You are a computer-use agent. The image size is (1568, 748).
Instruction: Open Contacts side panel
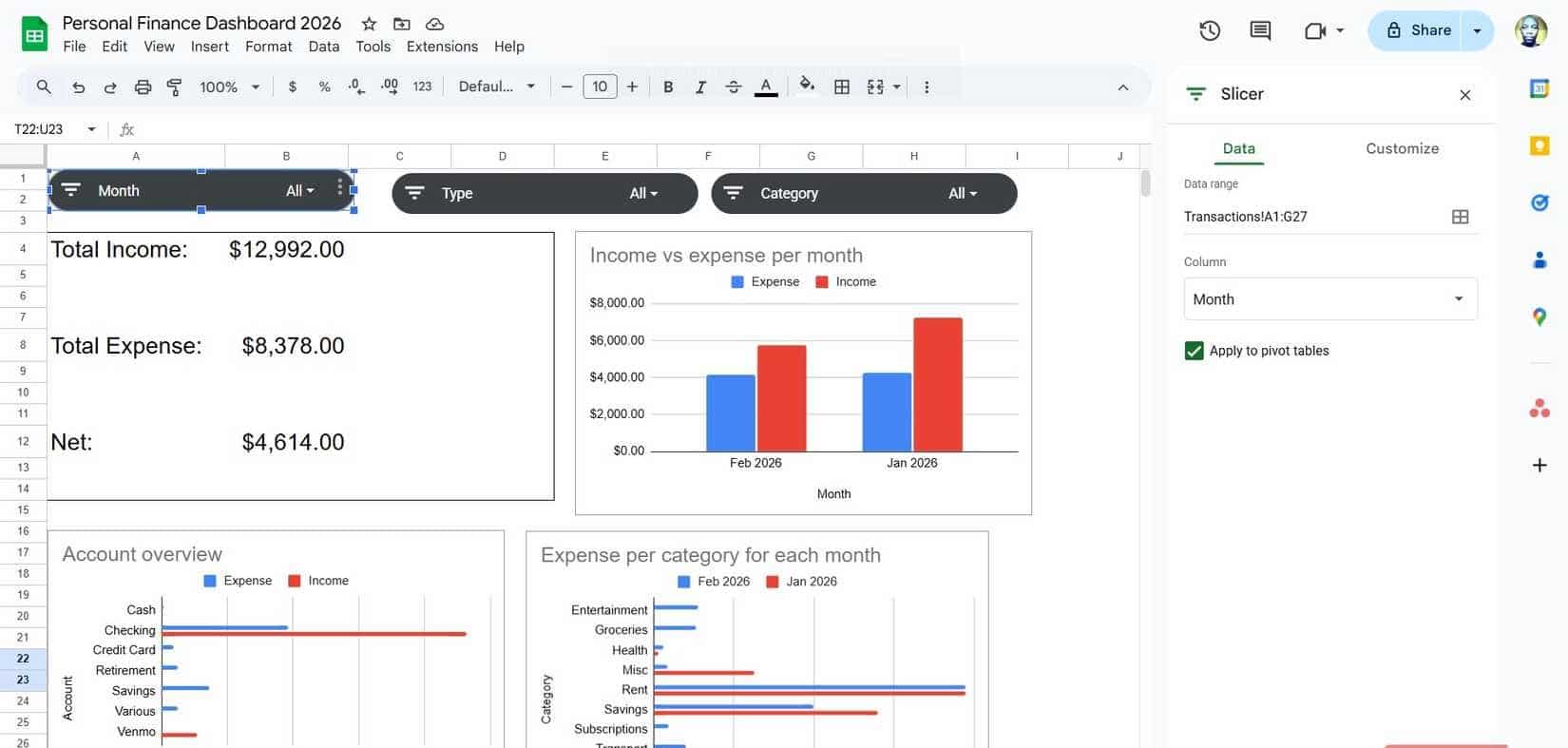tap(1539, 259)
